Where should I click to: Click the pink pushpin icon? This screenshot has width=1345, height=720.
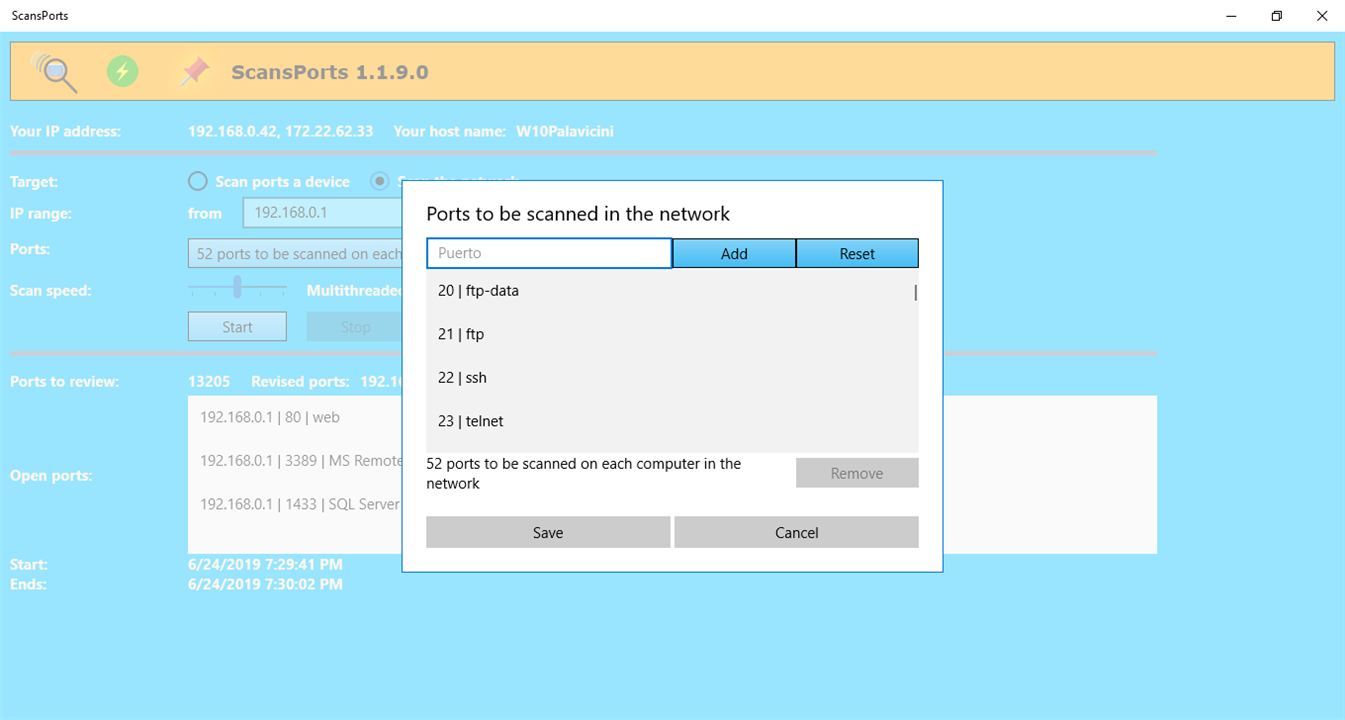tap(194, 72)
